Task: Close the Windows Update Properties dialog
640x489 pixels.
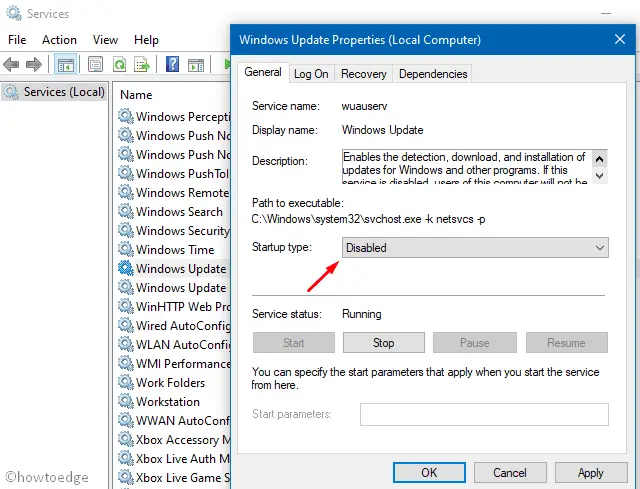Action: (x=620, y=39)
